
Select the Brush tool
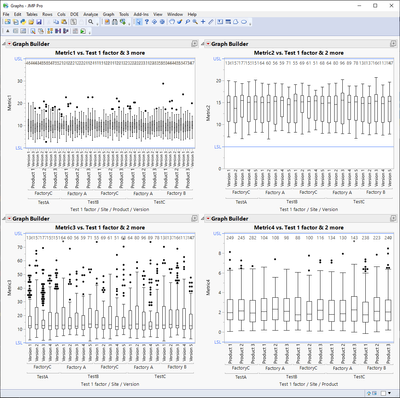coord(180,22)
